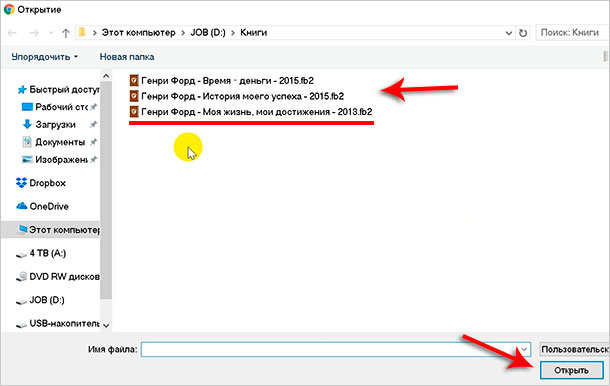The image size is (610, 386).
Task: Click the 'Открыть' button
Action: point(571,370)
